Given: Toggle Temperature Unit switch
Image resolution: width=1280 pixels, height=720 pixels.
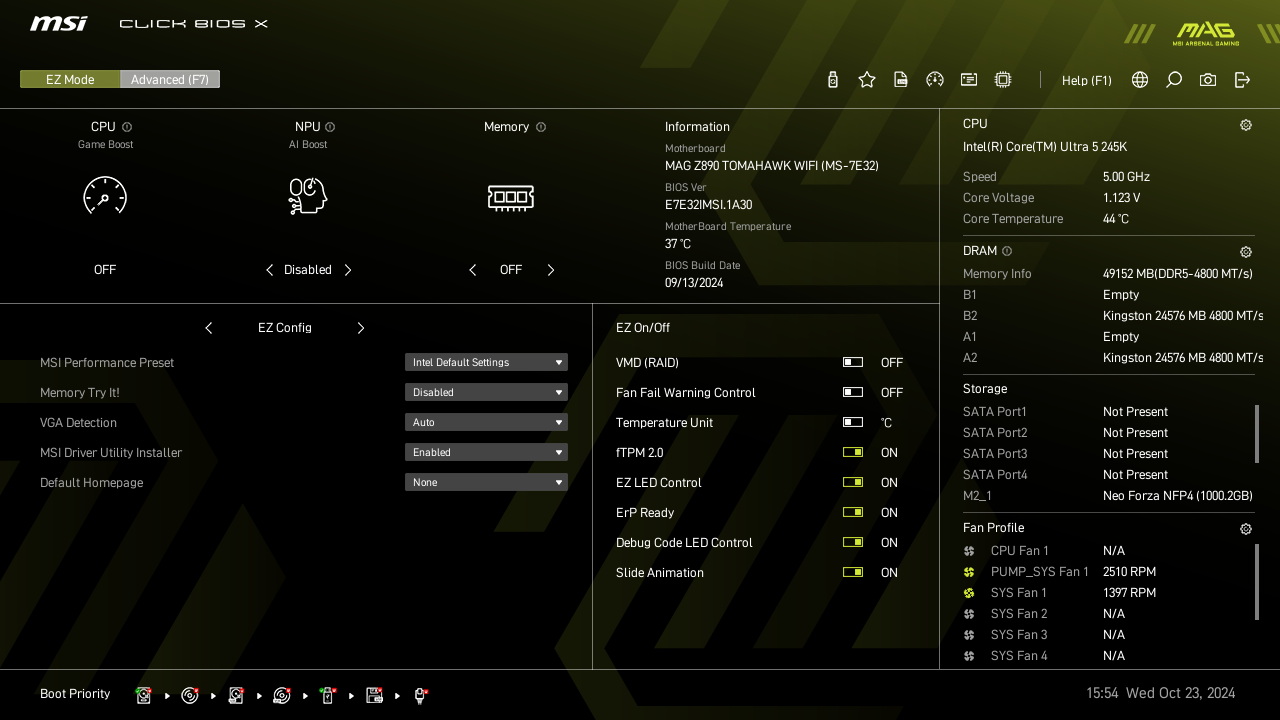Looking at the screenshot, I should (853, 423).
